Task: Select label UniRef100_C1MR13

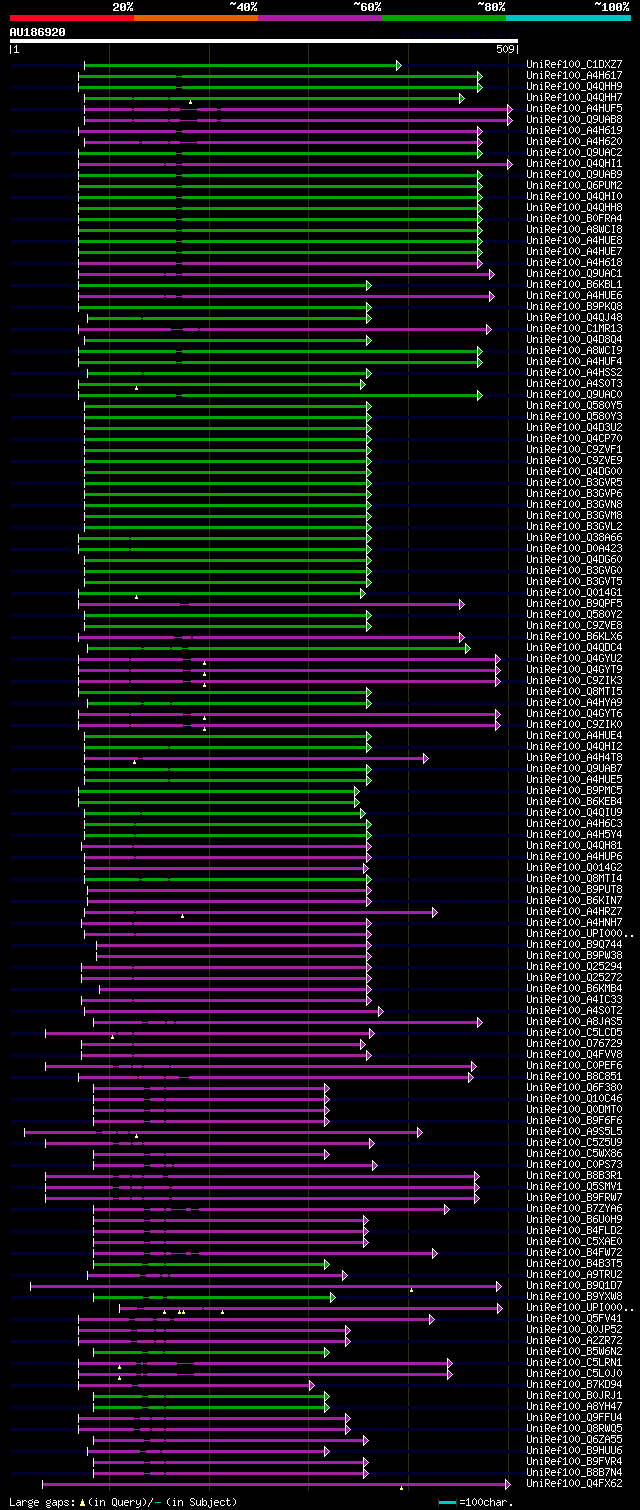Action: 574,329
